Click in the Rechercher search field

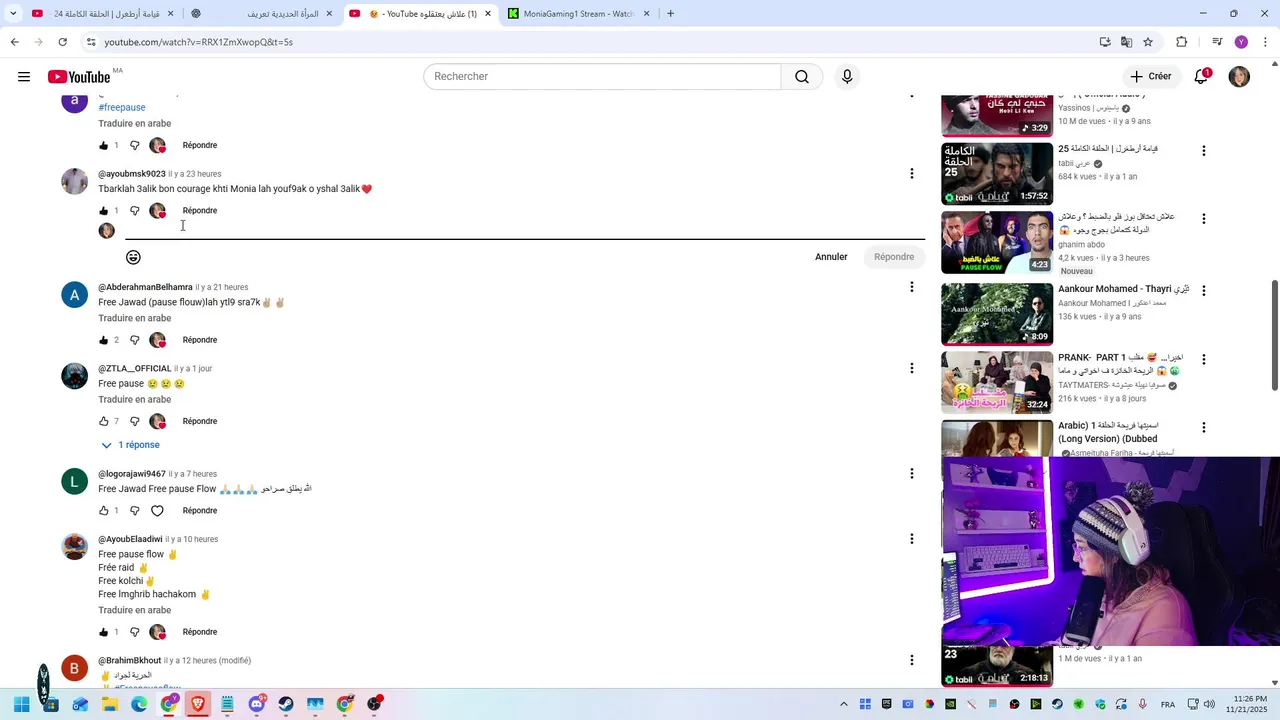(x=602, y=77)
